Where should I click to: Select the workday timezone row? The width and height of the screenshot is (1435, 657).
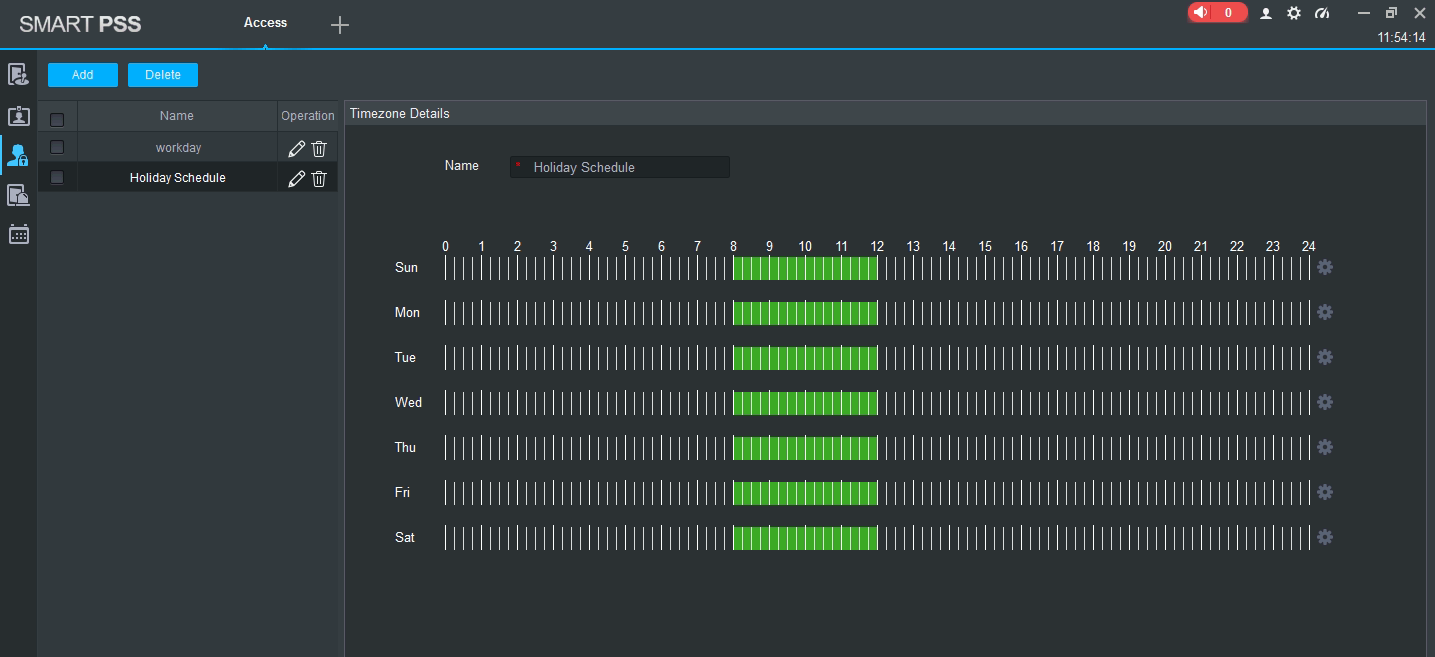point(178,148)
